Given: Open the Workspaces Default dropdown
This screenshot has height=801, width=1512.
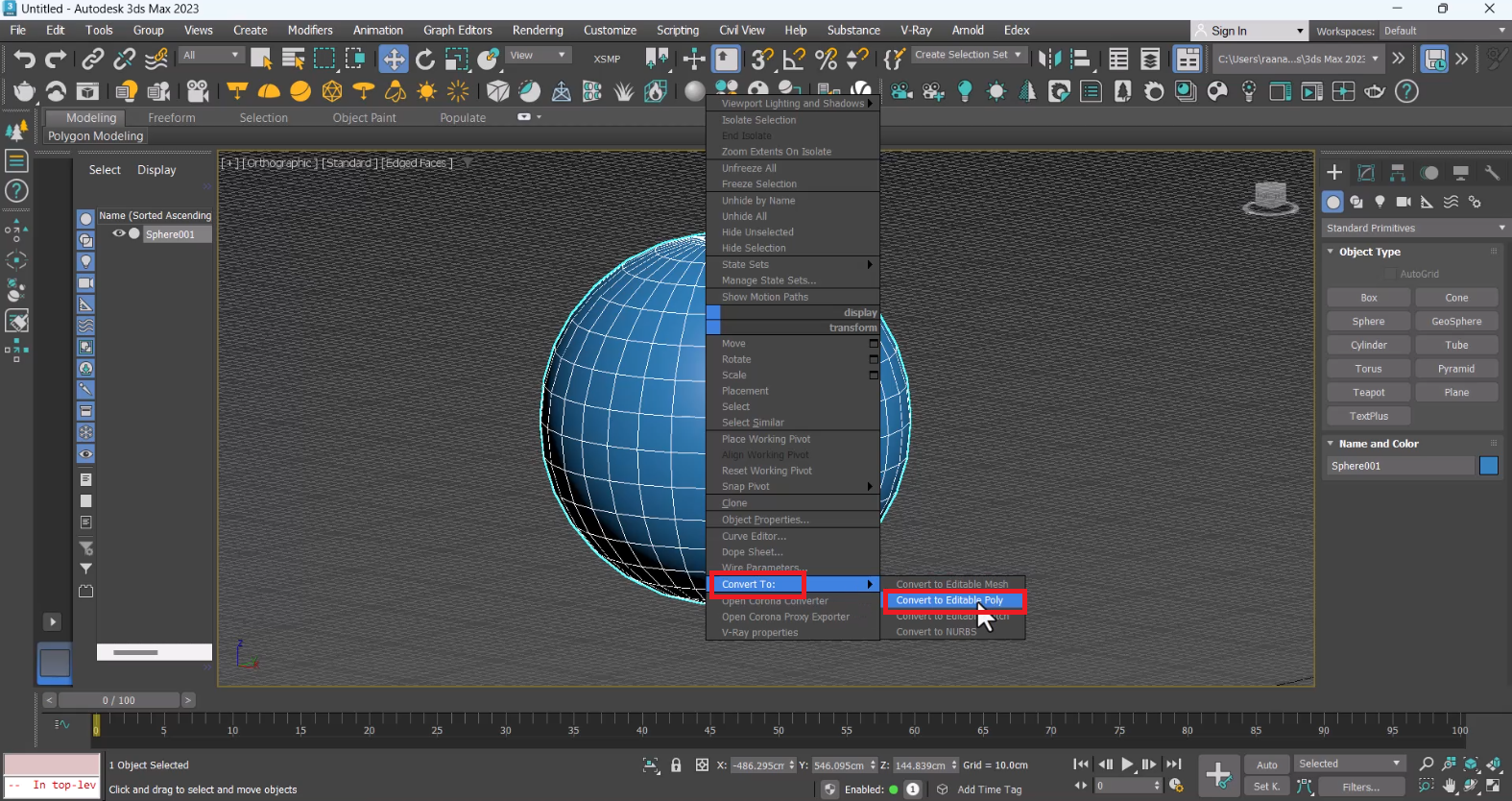Looking at the screenshot, I should (1443, 31).
